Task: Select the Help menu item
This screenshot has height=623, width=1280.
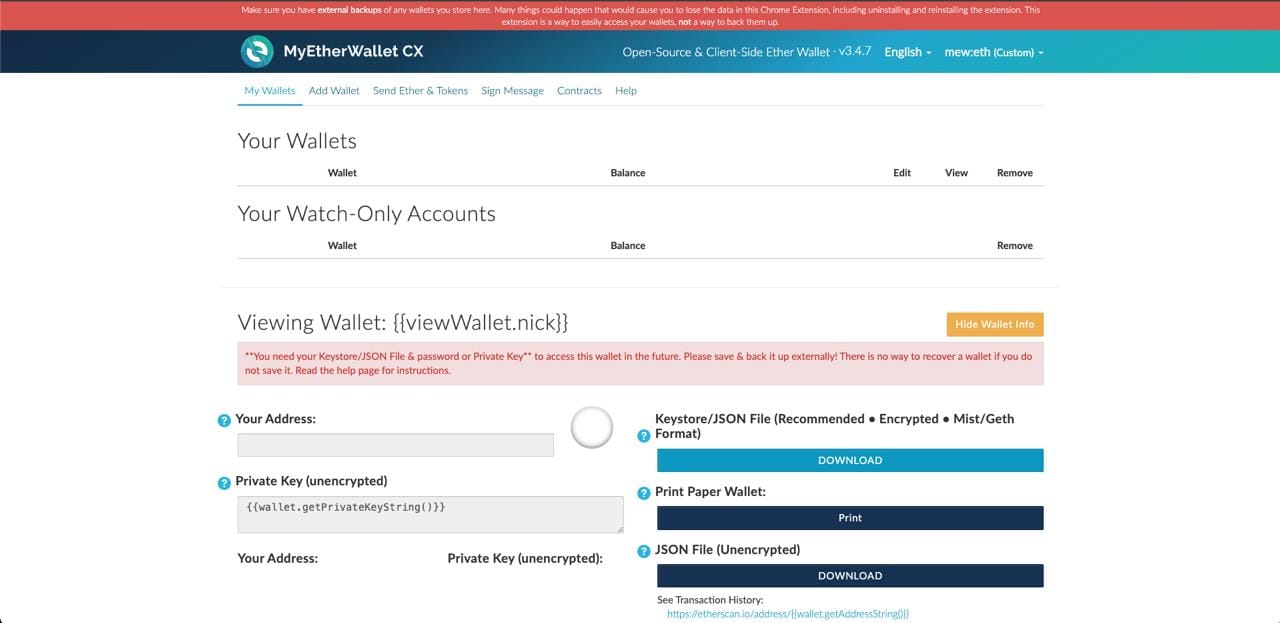Action: tap(626, 90)
